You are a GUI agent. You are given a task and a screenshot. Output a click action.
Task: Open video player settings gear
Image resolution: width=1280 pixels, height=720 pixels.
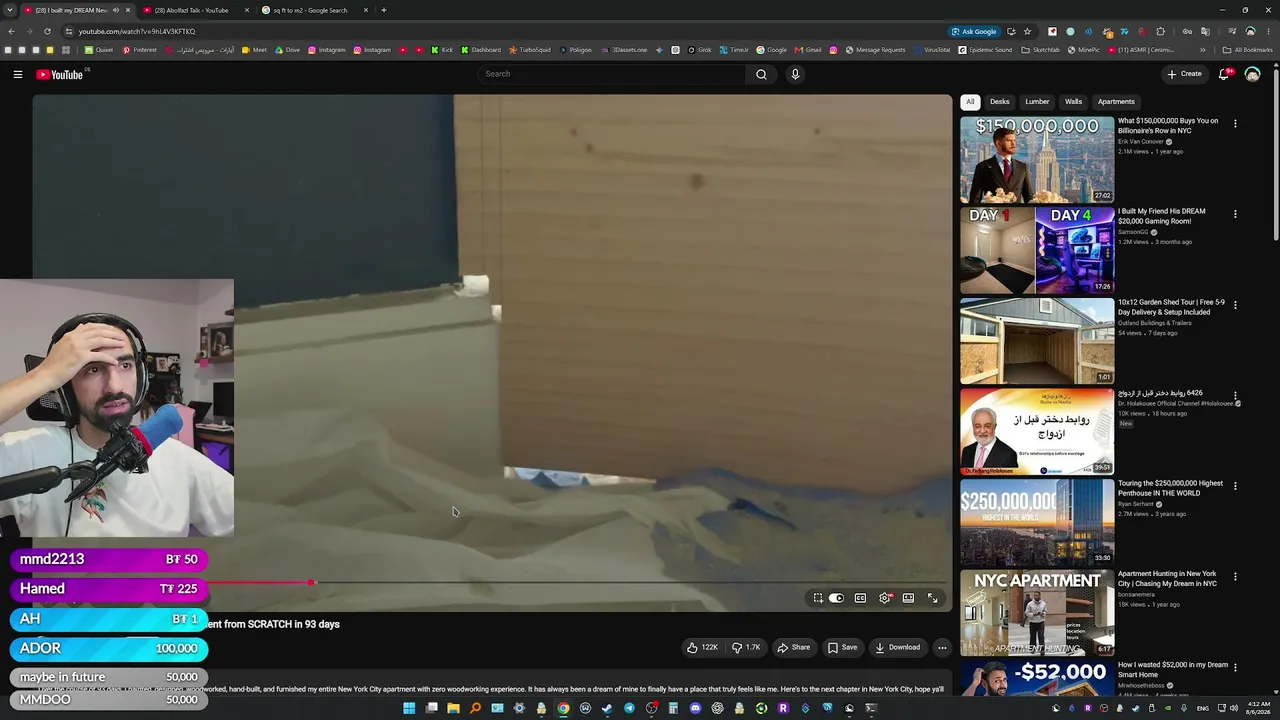[x=885, y=598]
